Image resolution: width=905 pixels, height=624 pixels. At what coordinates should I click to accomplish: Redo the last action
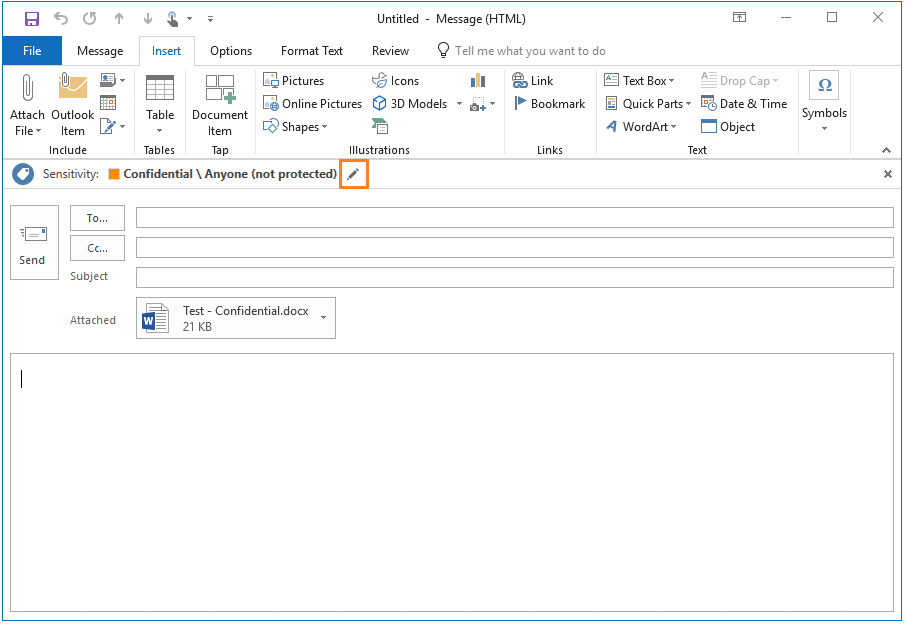coord(89,18)
